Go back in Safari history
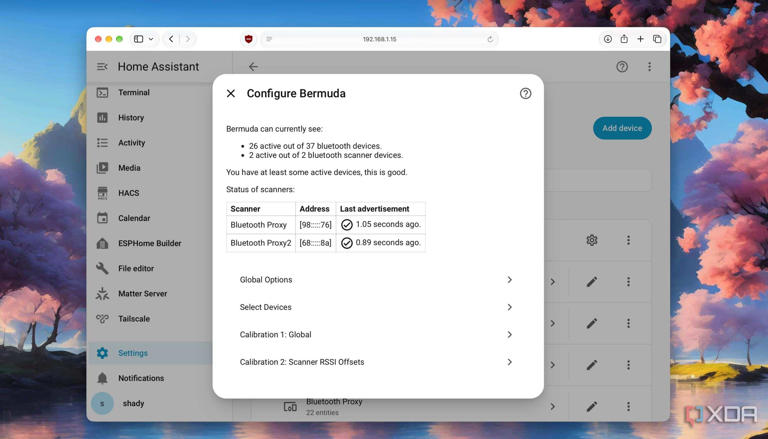This screenshot has height=439, width=768. click(171, 39)
